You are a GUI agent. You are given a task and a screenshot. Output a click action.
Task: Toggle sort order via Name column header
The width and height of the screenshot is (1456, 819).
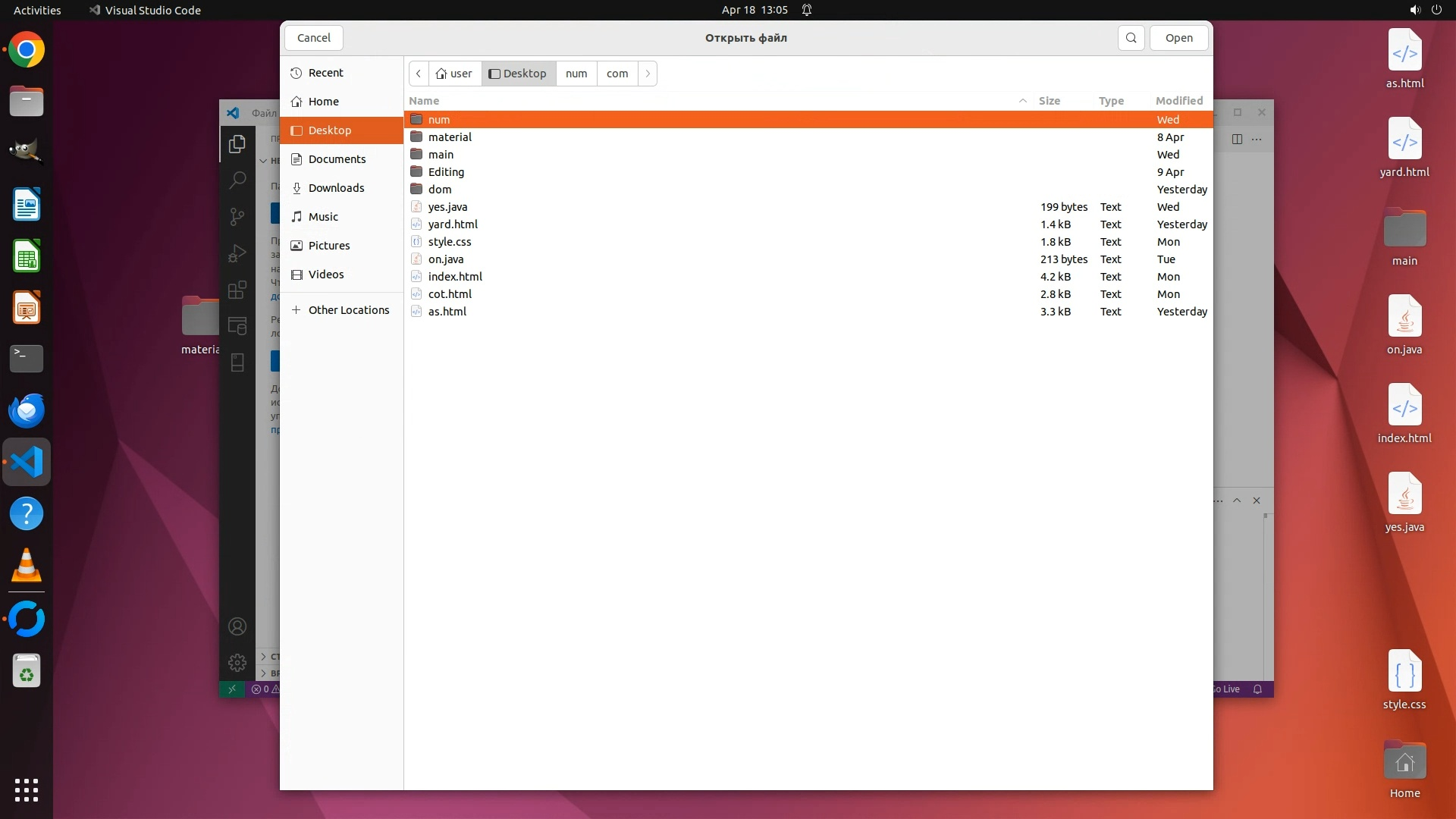[x=425, y=101]
